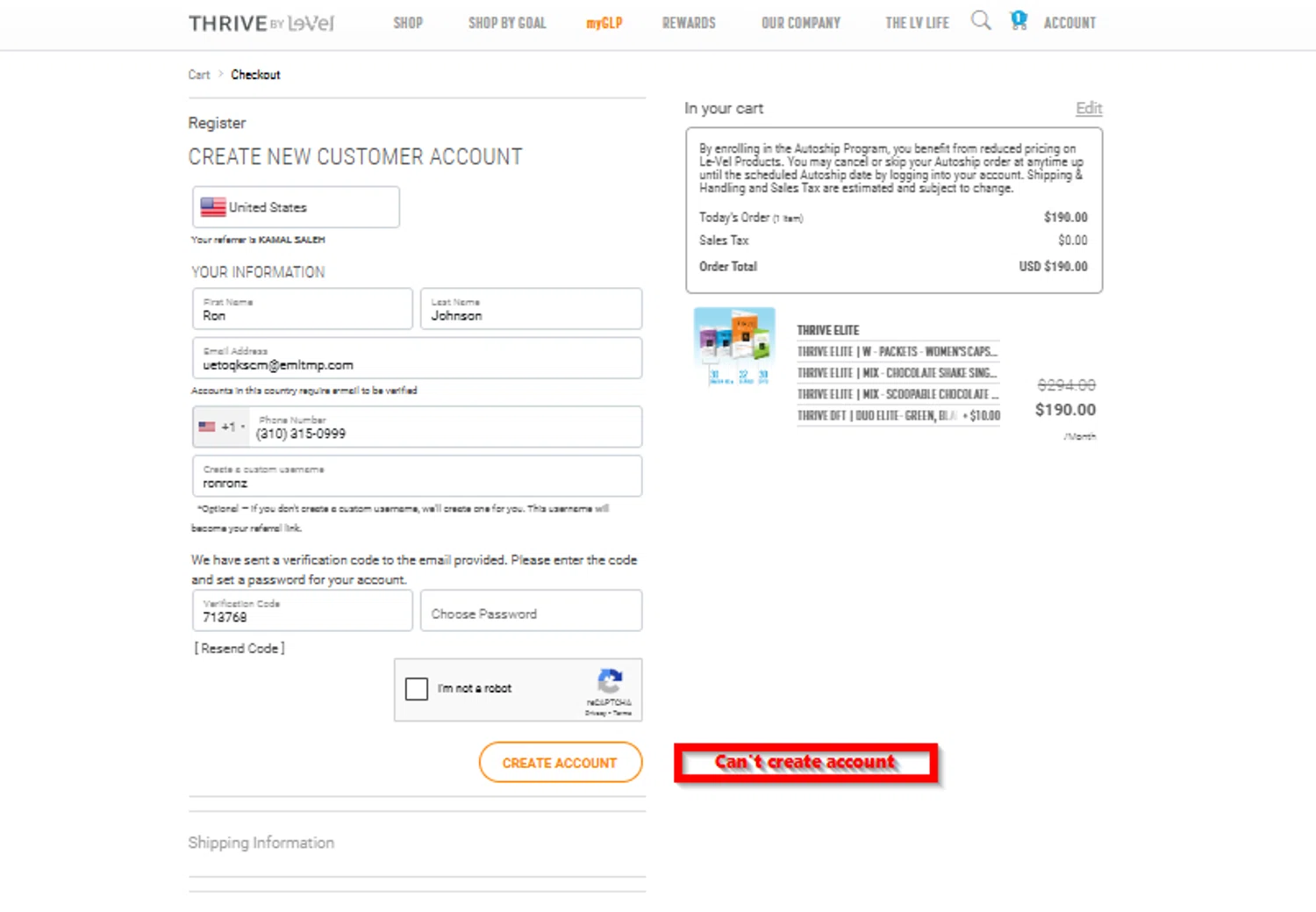
Task: Click the Verification Code field
Action: pyautogui.click(x=303, y=610)
